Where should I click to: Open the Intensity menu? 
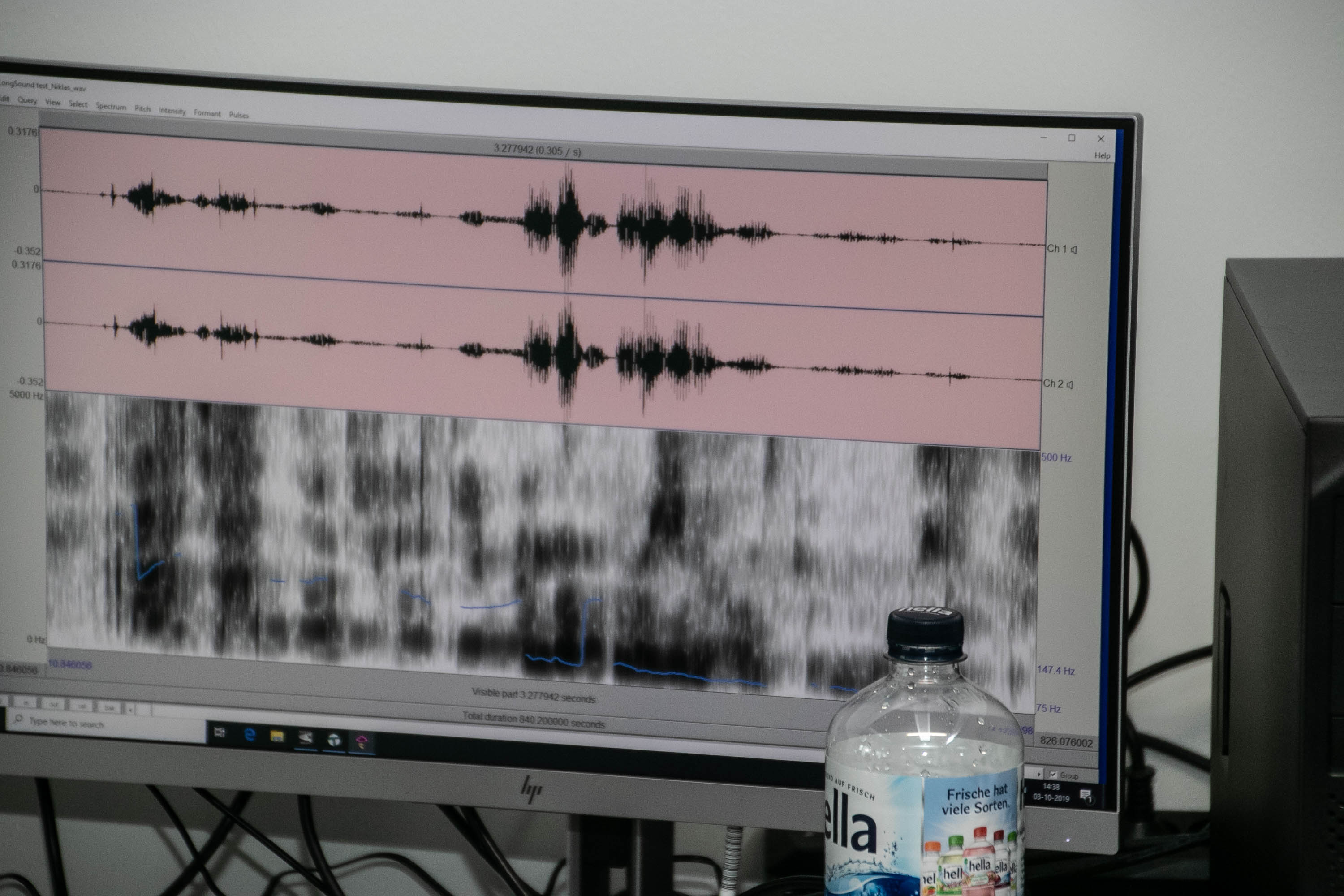[172, 111]
